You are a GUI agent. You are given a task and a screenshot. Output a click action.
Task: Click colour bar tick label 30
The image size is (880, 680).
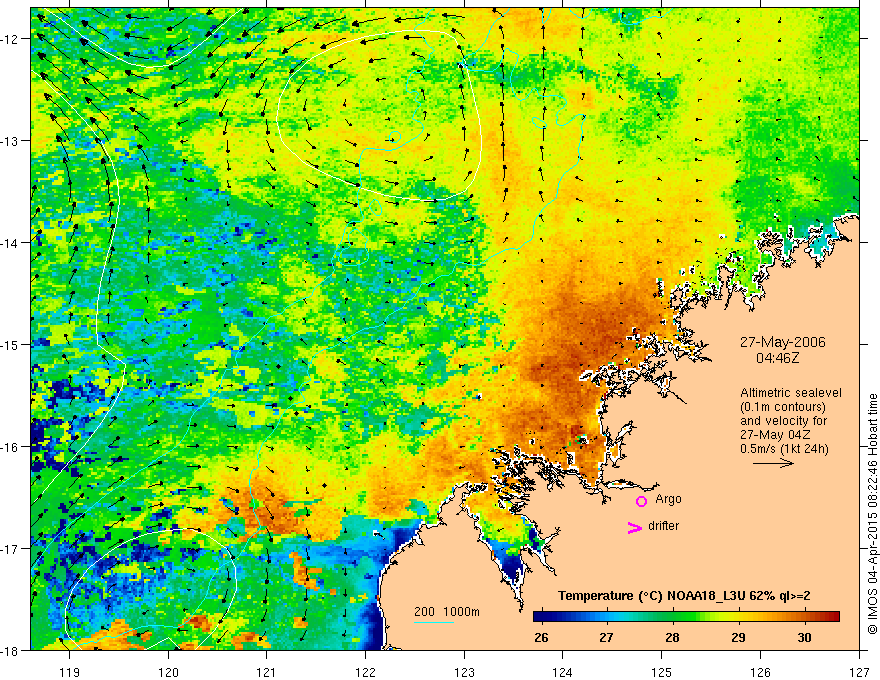click(804, 638)
